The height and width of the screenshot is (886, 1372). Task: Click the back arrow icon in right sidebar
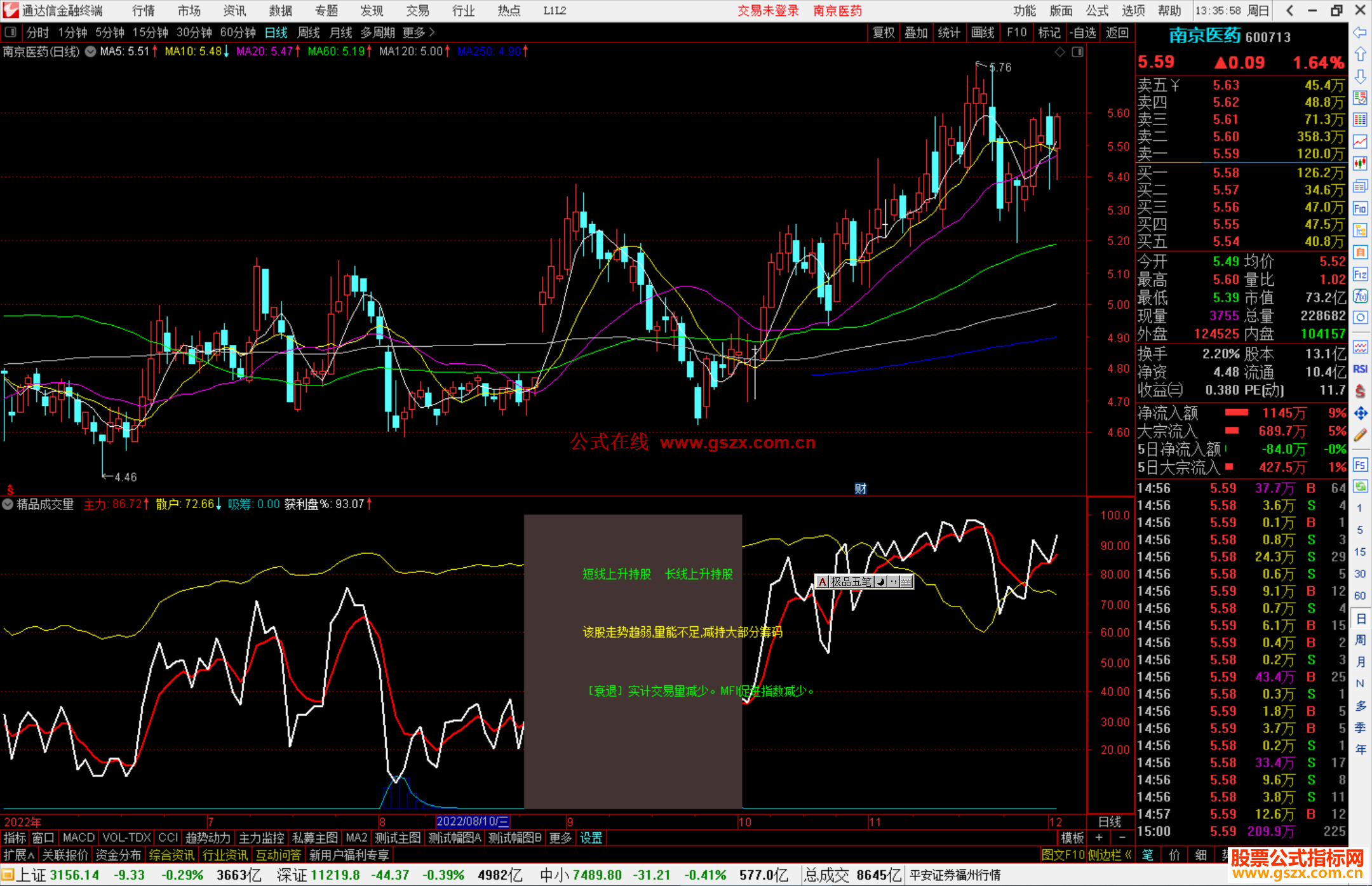click(x=1360, y=32)
